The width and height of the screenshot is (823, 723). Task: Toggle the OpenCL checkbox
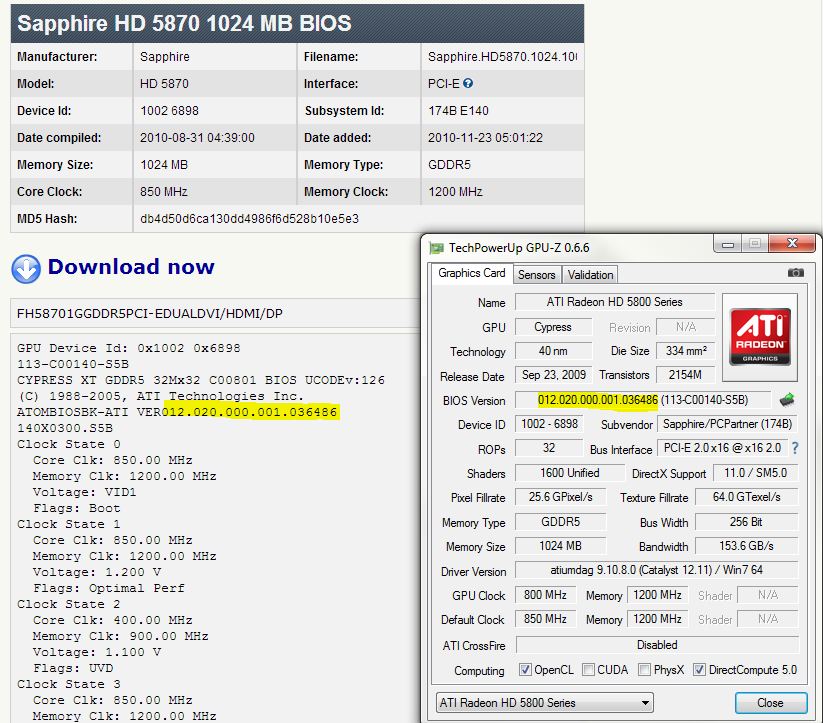525,669
